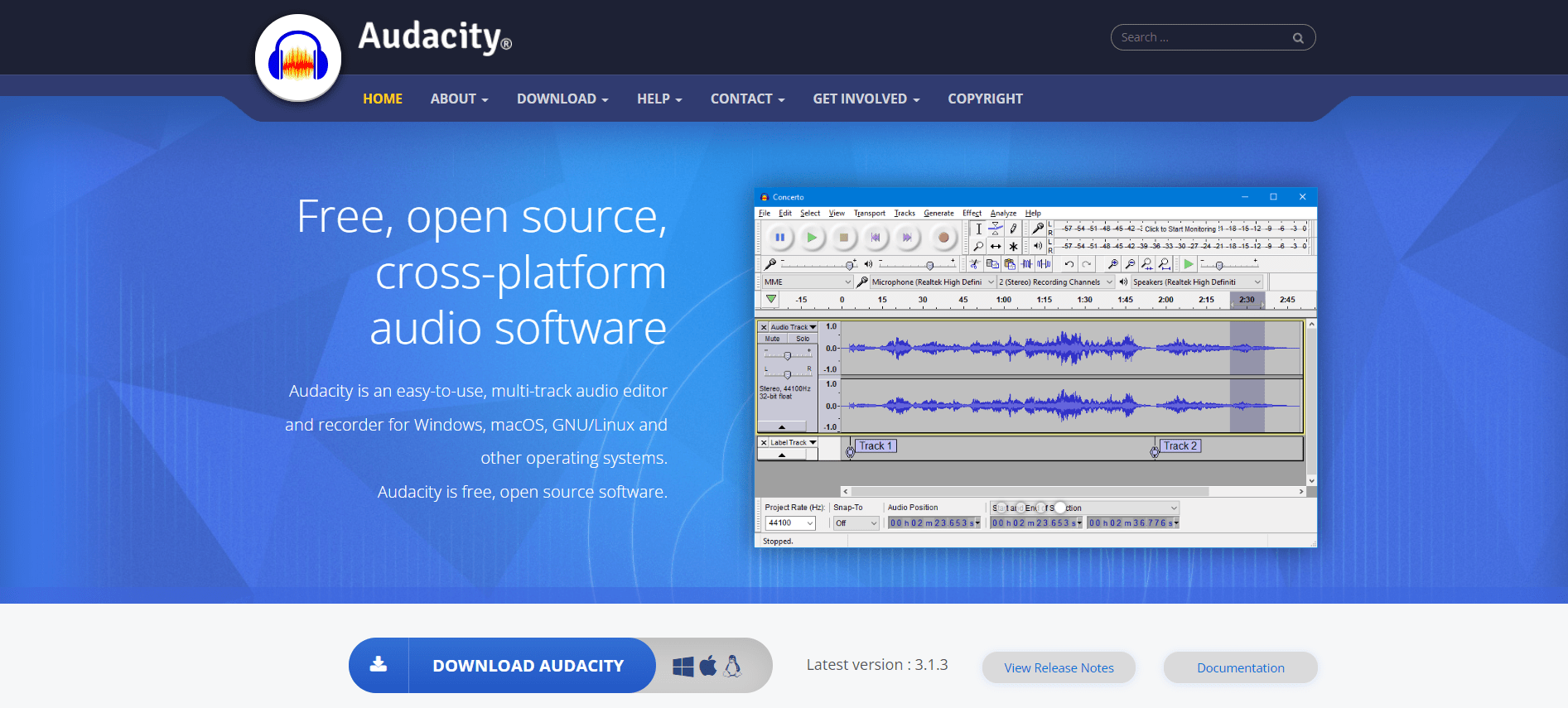Click the Stop button in the Audacity screenshot
The image size is (1568, 708).
843,238
